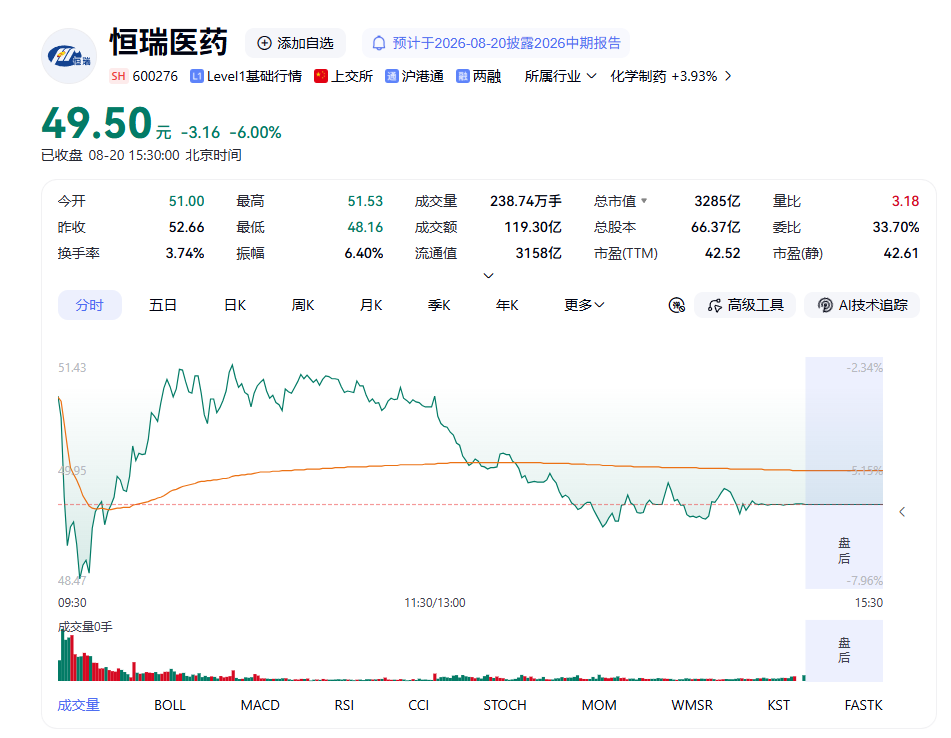
Task: Select the MACD indicator
Action: pyautogui.click(x=260, y=705)
